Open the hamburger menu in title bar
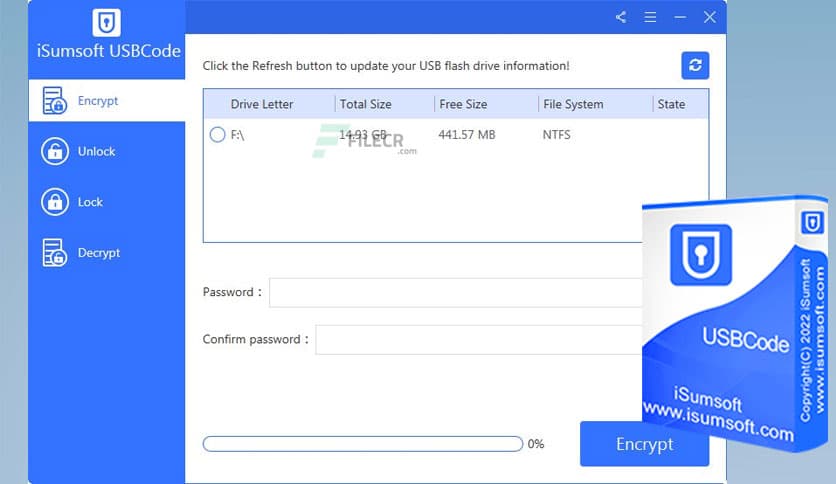The image size is (836, 484). pos(650,17)
